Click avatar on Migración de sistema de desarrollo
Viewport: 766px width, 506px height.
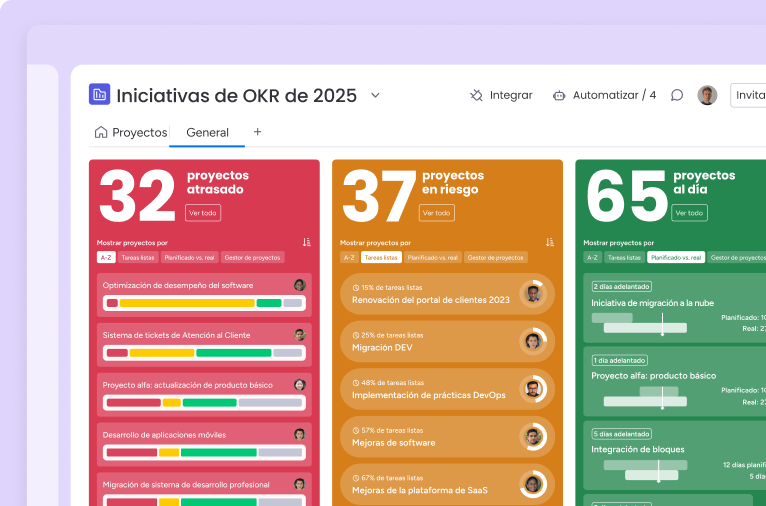pos(300,484)
